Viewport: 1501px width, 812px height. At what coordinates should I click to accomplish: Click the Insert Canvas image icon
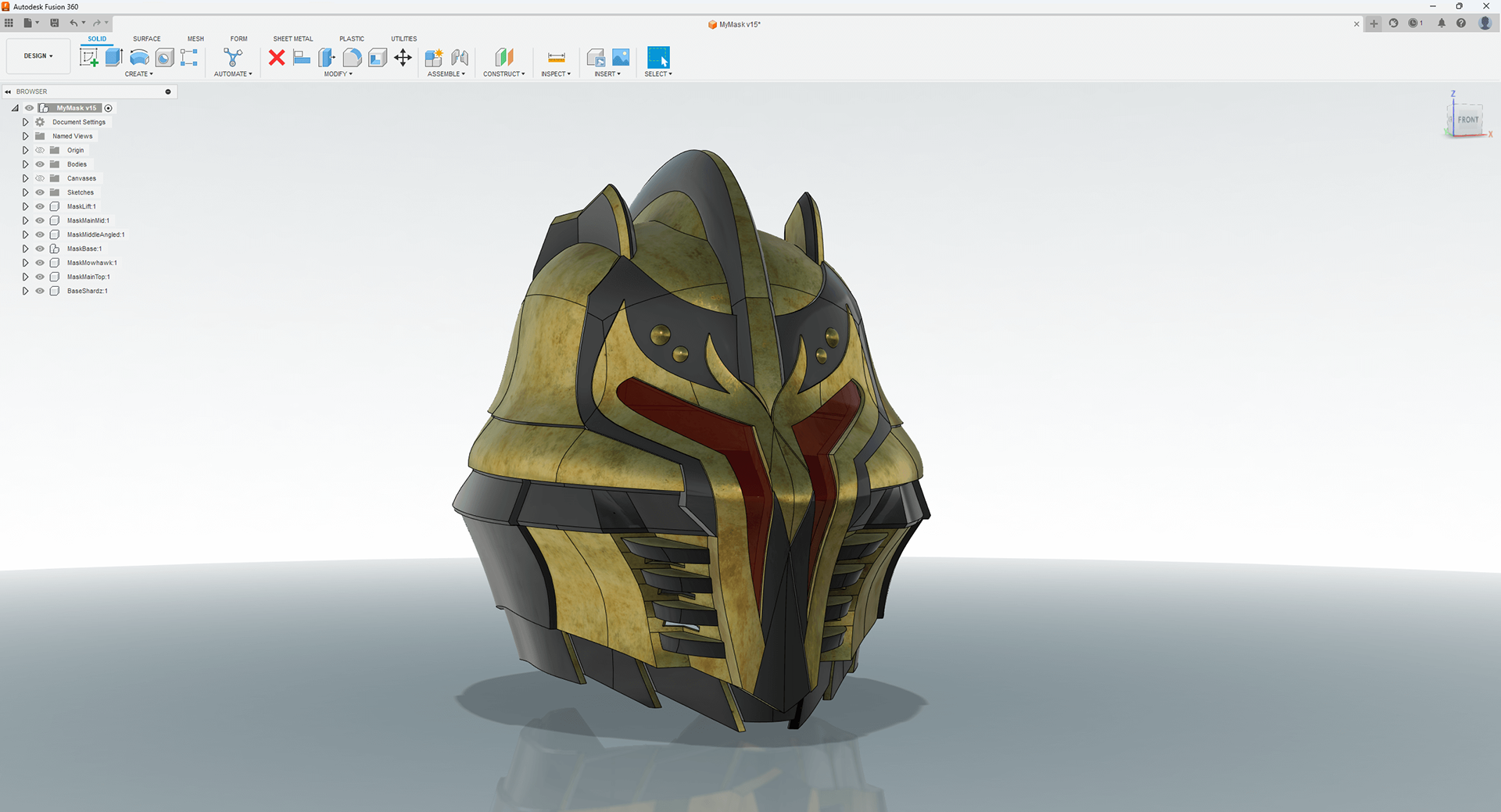click(x=621, y=57)
